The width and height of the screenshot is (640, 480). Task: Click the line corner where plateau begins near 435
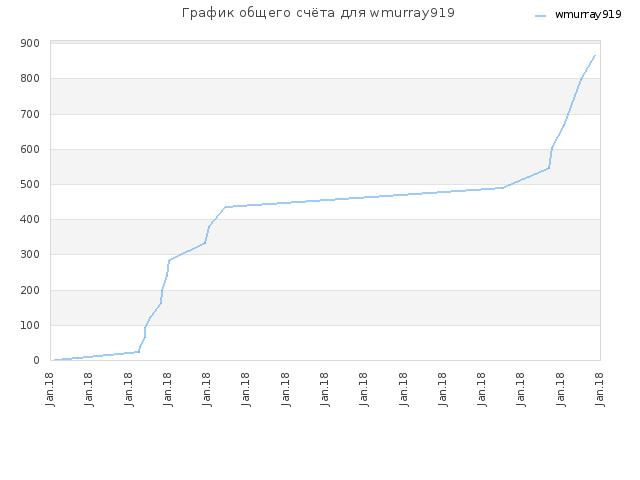225,207
